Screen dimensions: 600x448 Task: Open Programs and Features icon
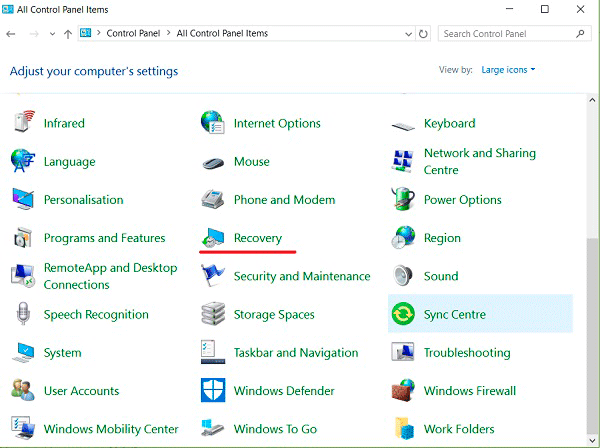coord(23,238)
